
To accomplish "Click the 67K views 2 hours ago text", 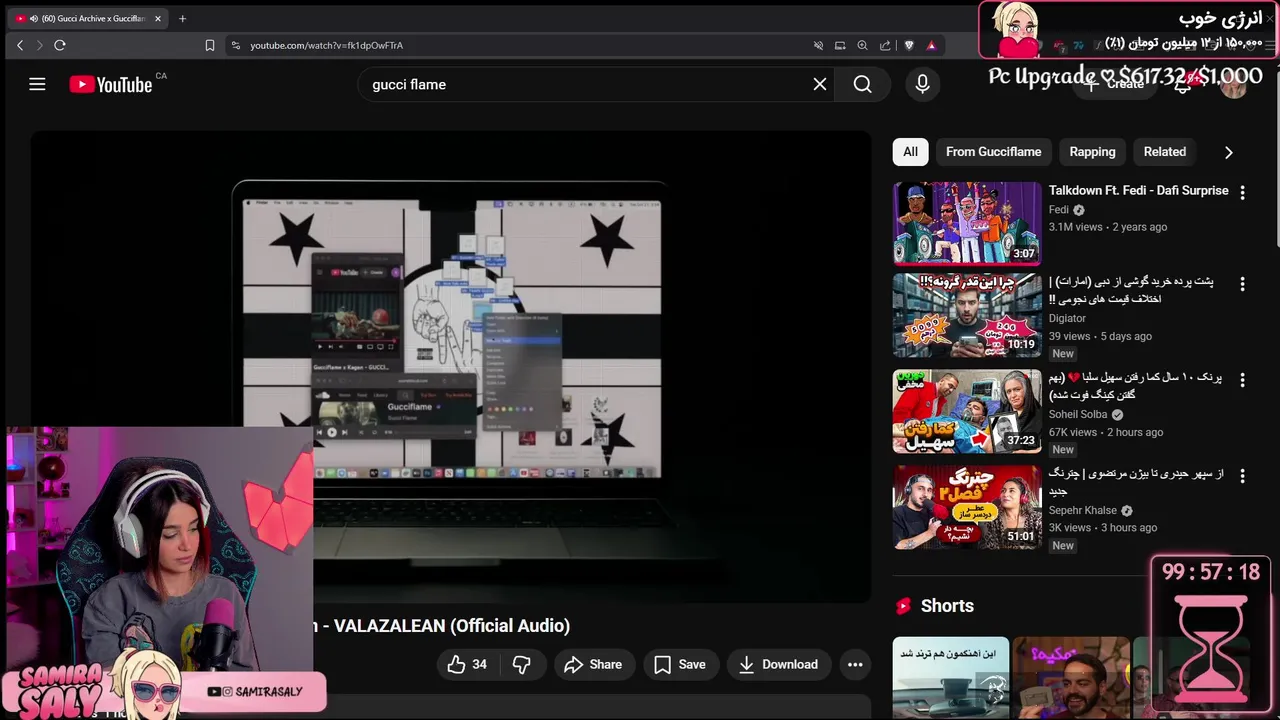I will [x=1106, y=432].
